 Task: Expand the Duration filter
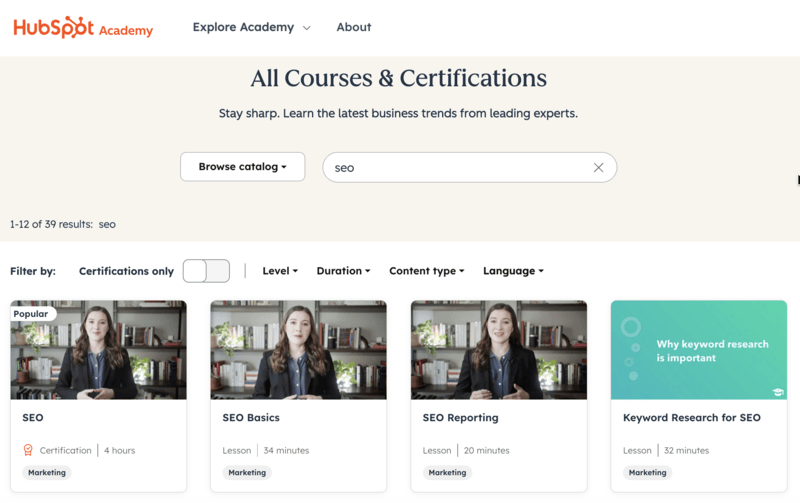[343, 271]
